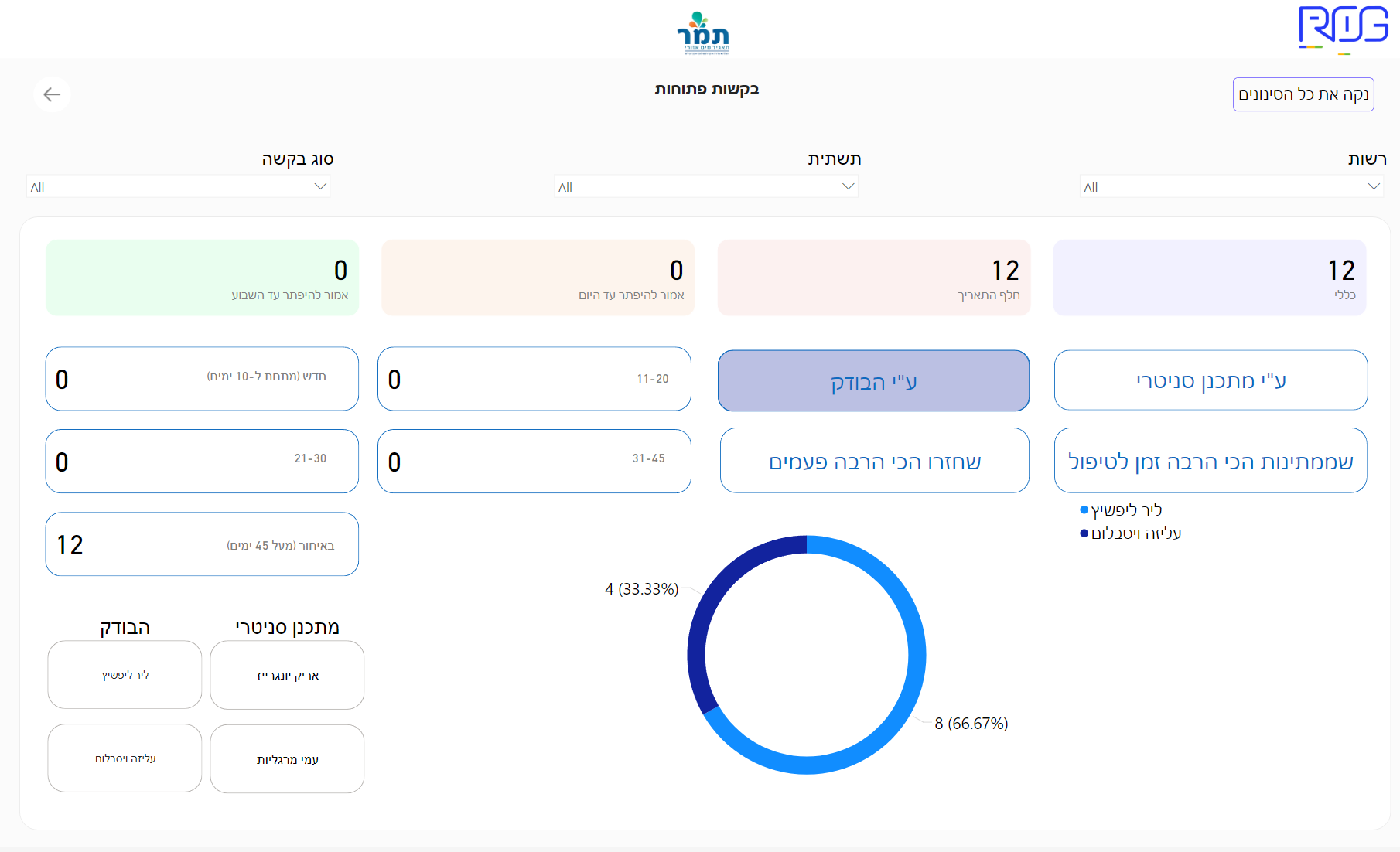Click the Tamar logo at top center
The image size is (1400, 852).
click(703, 32)
